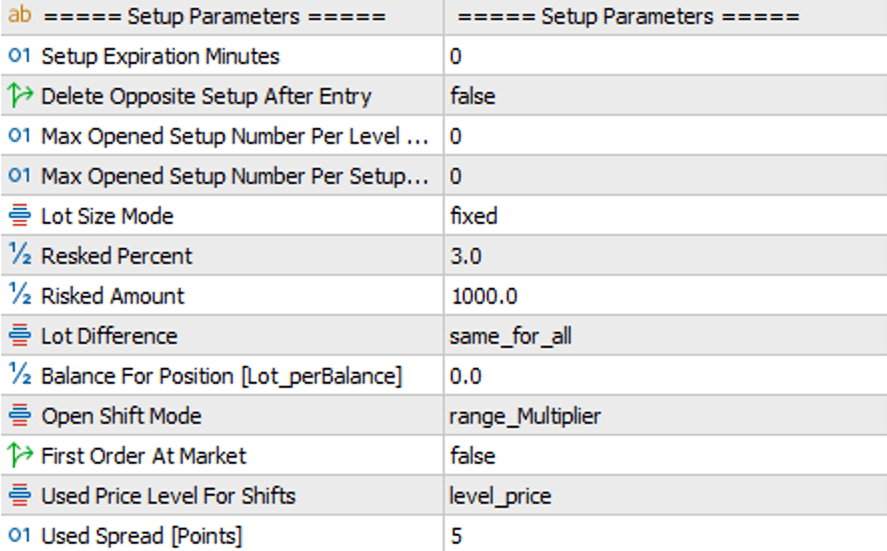This screenshot has width=887, height=551.
Task: Select 'Balance For Position [Lot_perBalance]' label
Action: [x=221, y=376]
